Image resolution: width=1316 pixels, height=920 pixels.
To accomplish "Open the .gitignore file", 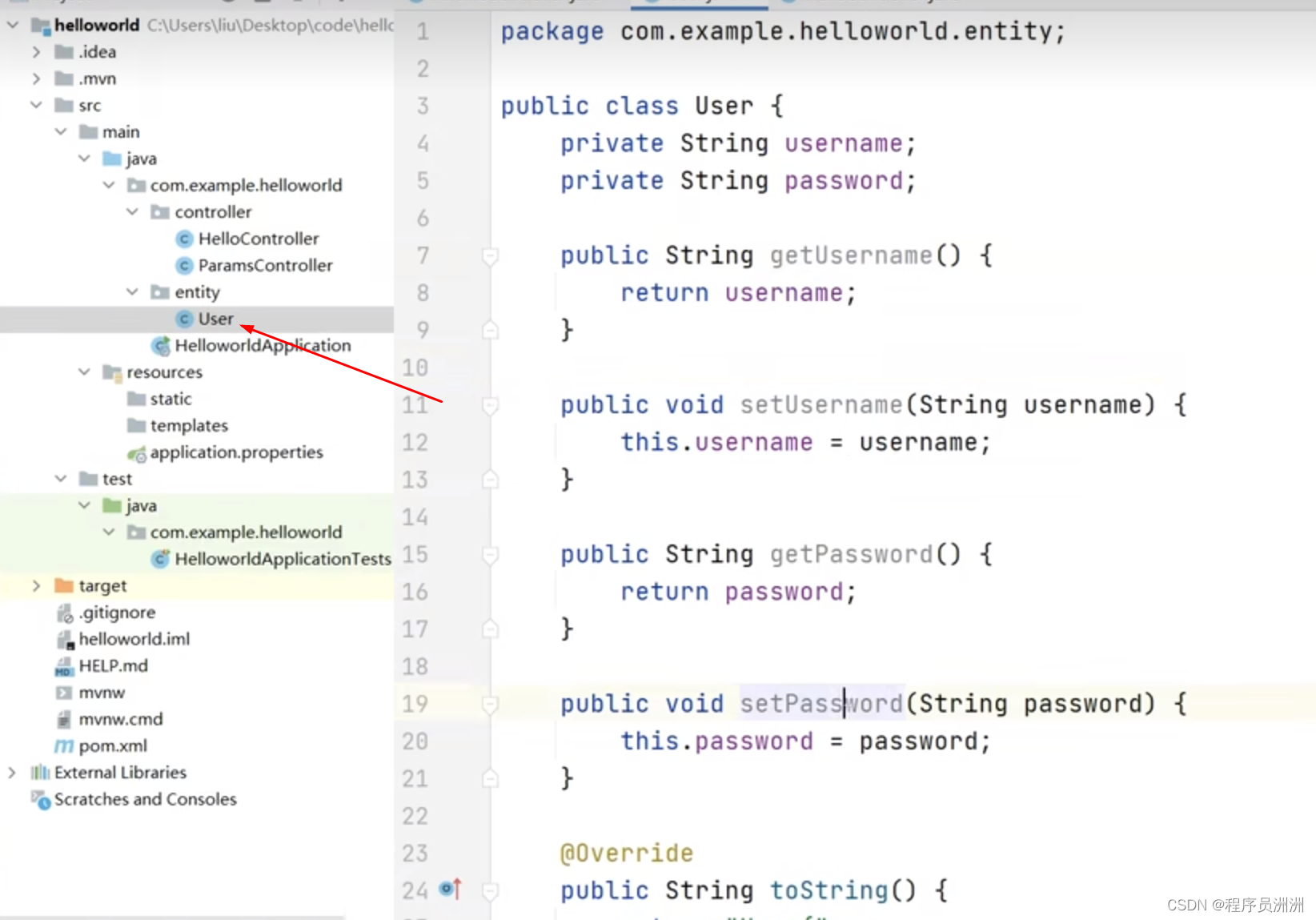I will tap(117, 613).
